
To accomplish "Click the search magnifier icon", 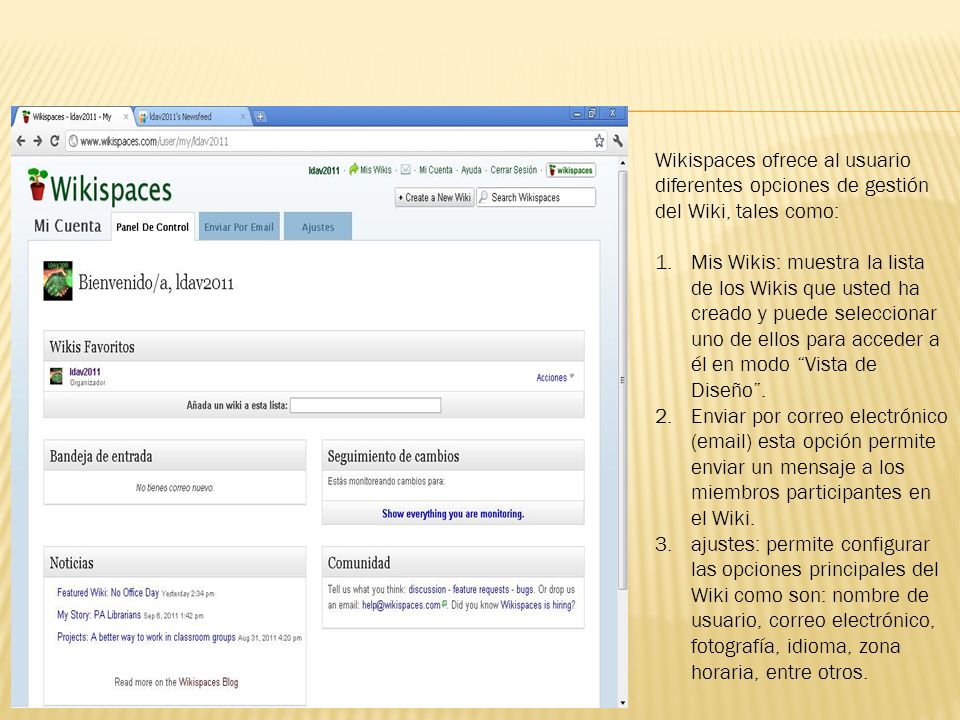I will point(484,197).
